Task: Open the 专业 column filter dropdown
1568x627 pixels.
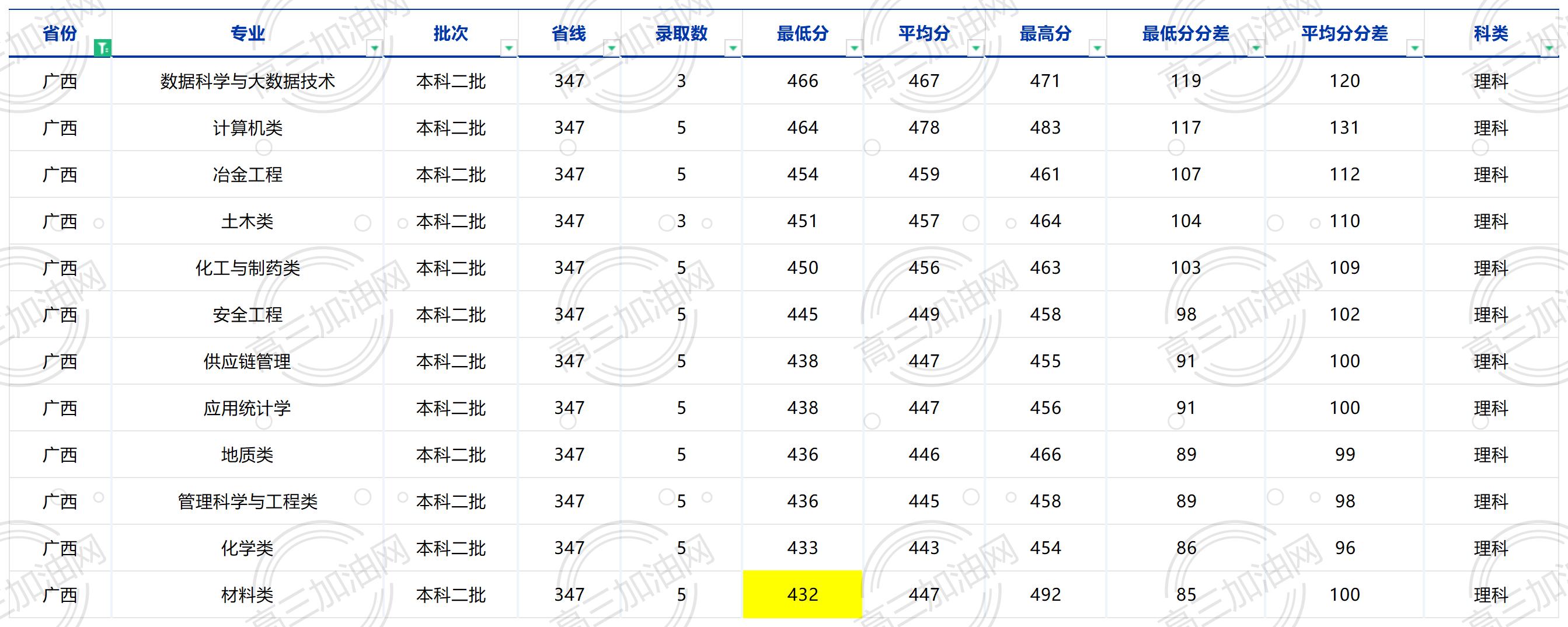Action: pyautogui.click(x=375, y=47)
